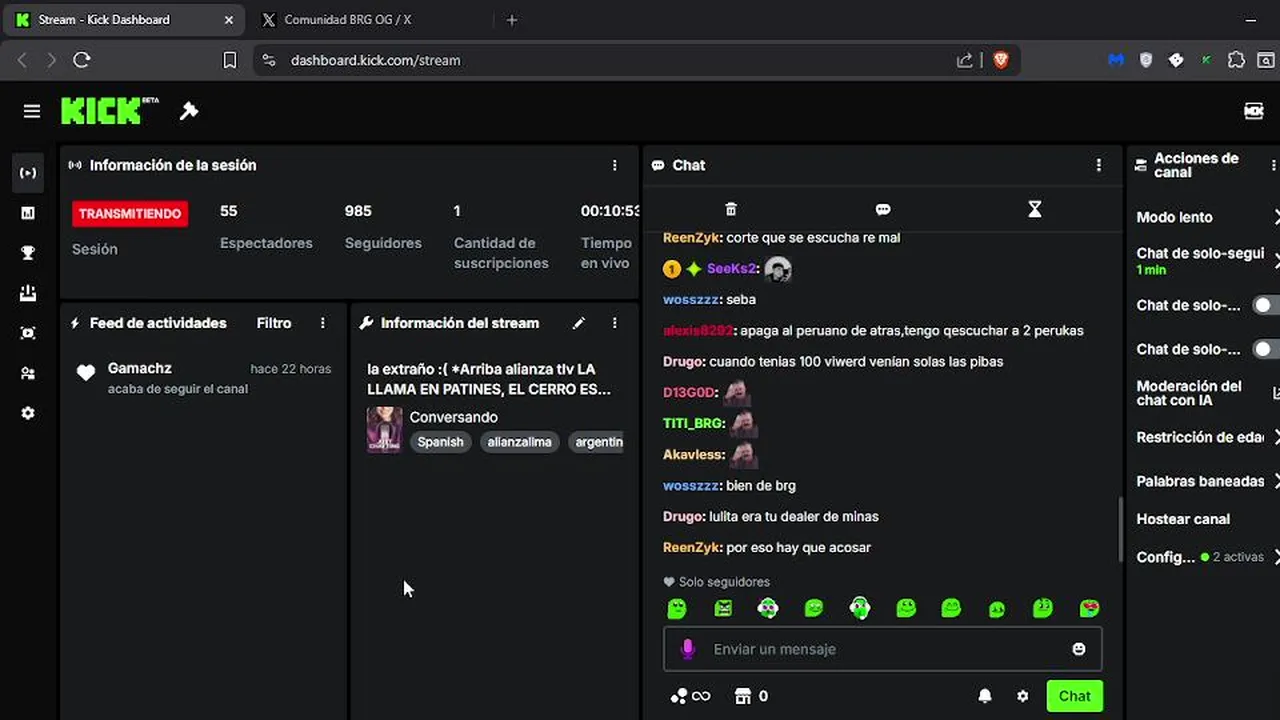This screenshot has height=720, width=1280.
Task: Insert the first green emote
Action: pyautogui.click(x=677, y=608)
